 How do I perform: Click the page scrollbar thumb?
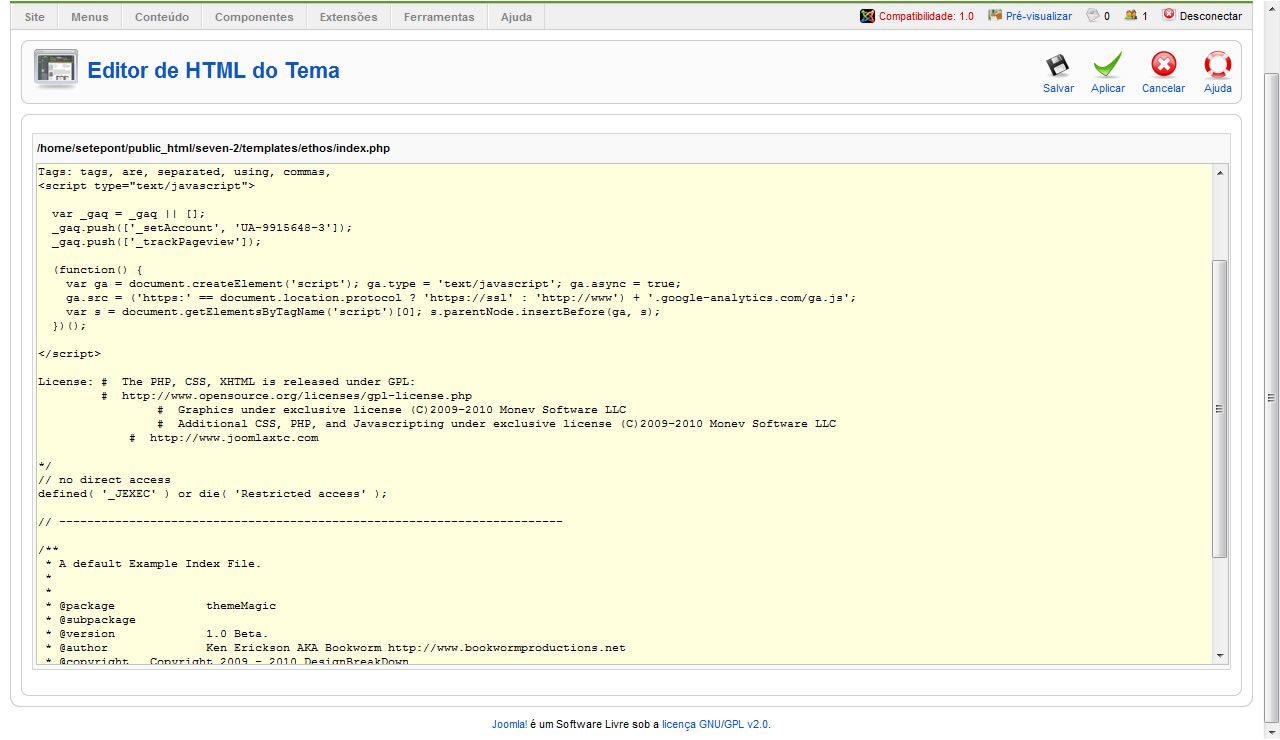(x=1272, y=397)
